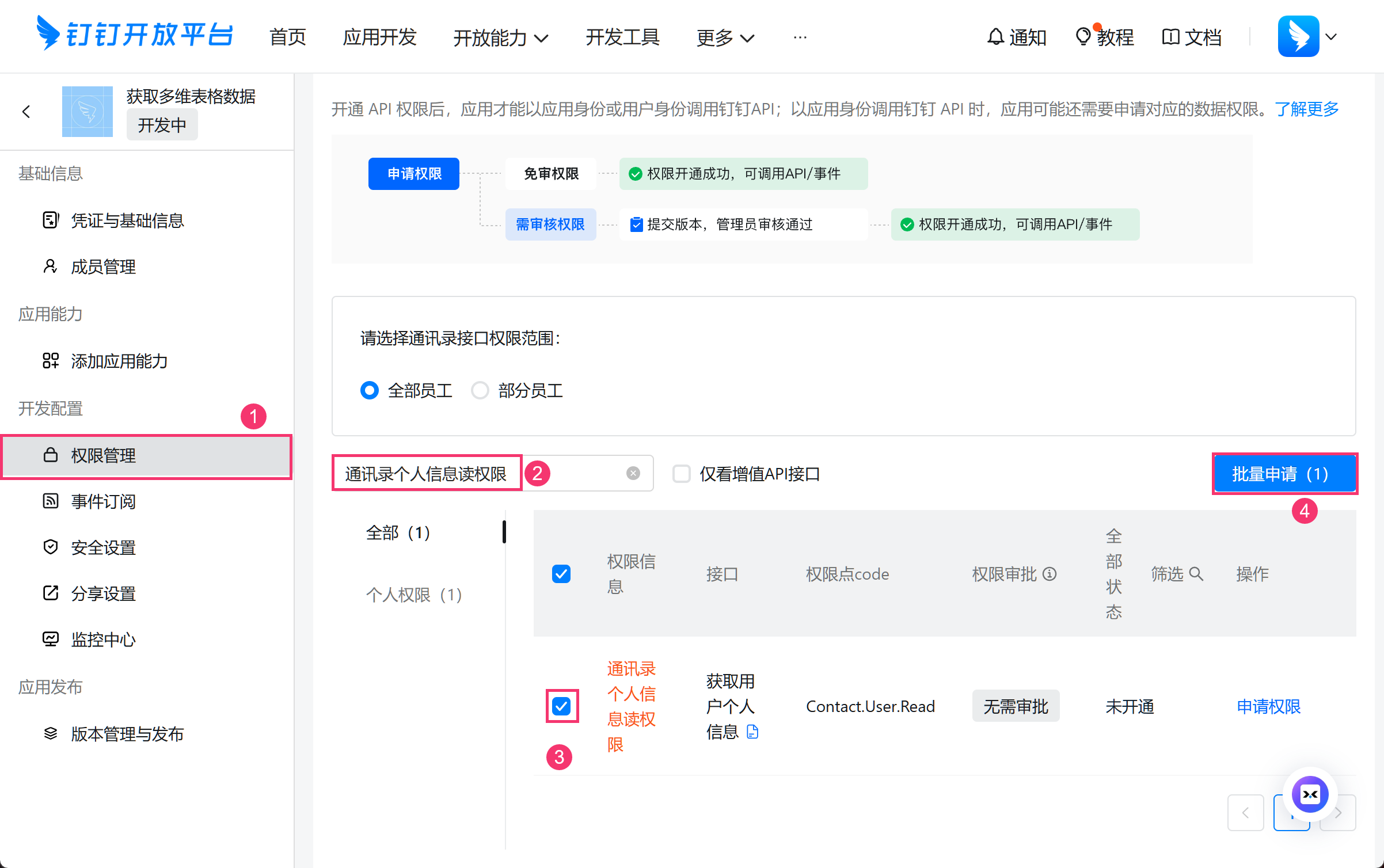Click the document icon next to 获取用户个人信息
The image size is (1384, 868).
[x=752, y=732]
